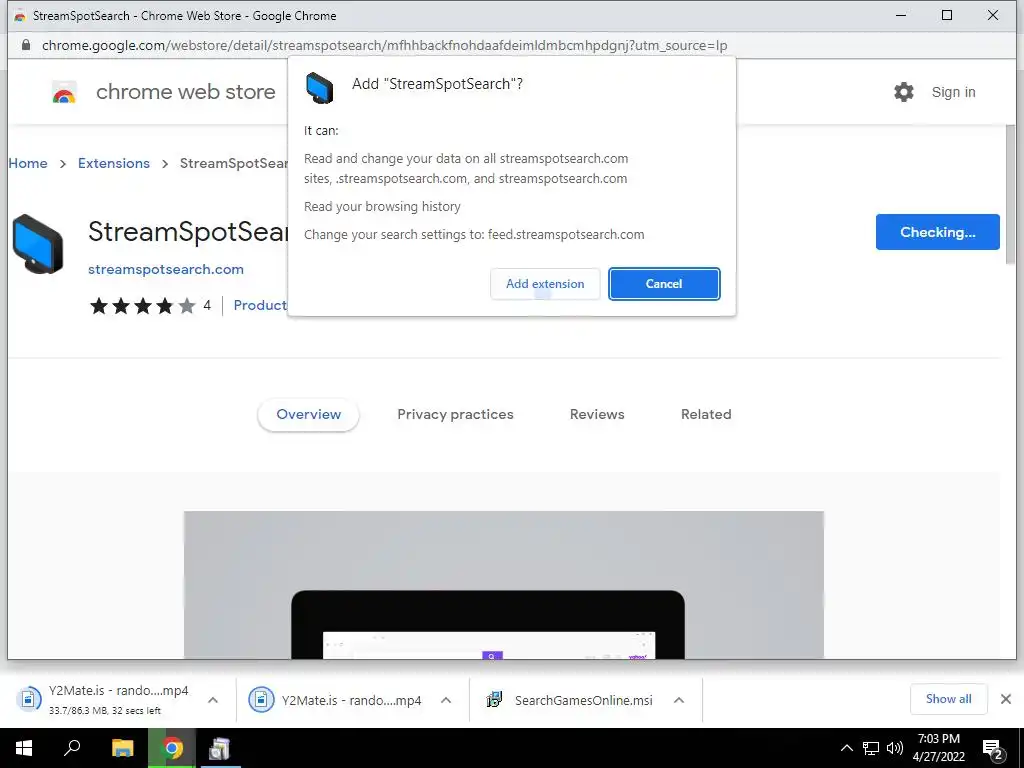Open the Related tab
Viewport: 1024px width, 768px height.
(x=706, y=414)
